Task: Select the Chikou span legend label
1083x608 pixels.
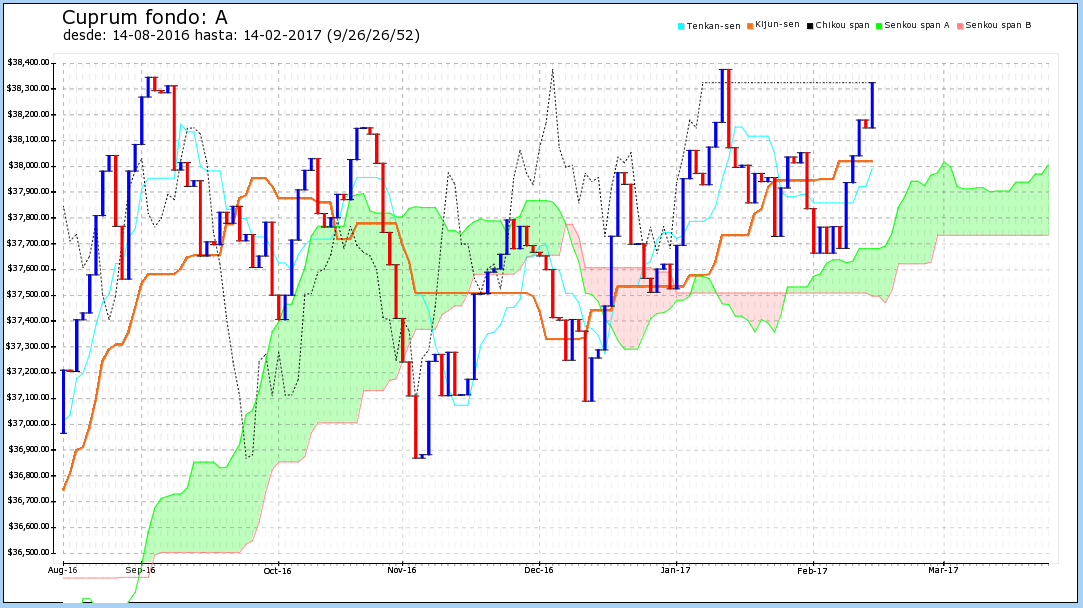Action: point(842,25)
